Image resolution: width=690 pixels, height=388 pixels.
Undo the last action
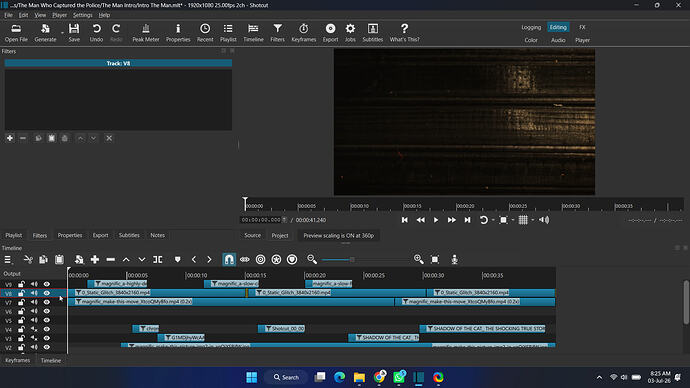(96, 33)
